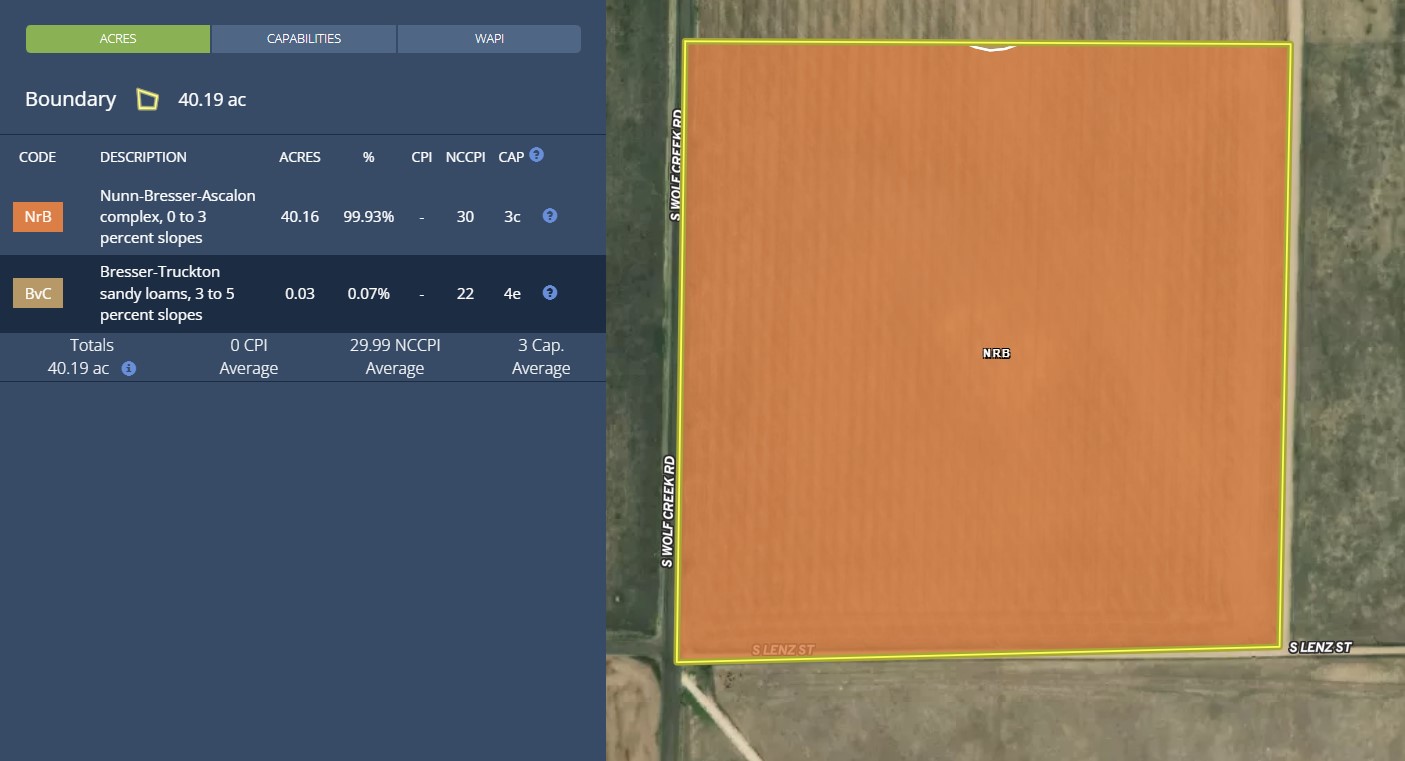The image size is (1405, 761).
Task: Click the info icon next to Totals acreage
Action: pos(129,368)
